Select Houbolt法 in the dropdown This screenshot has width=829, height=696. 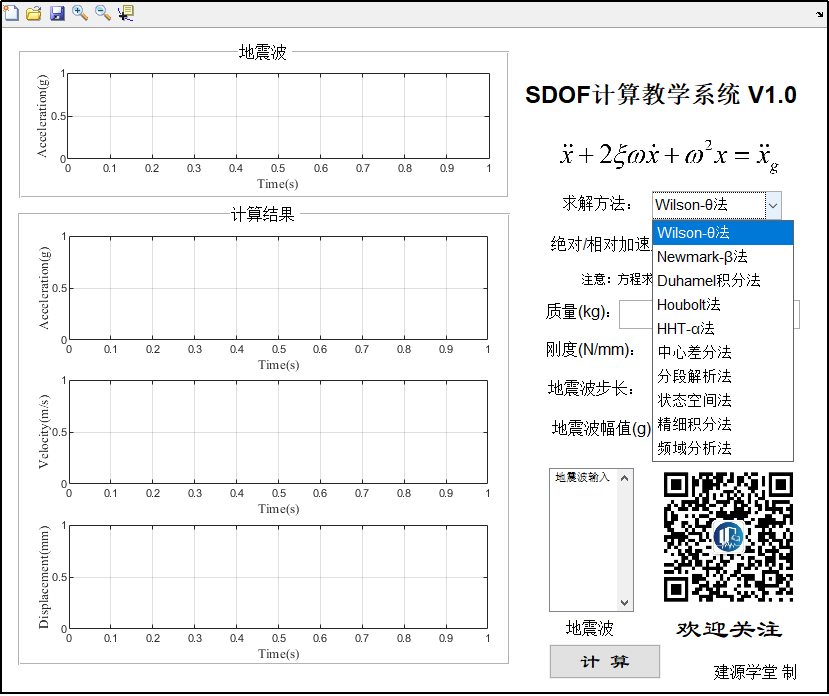click(723, 305)
